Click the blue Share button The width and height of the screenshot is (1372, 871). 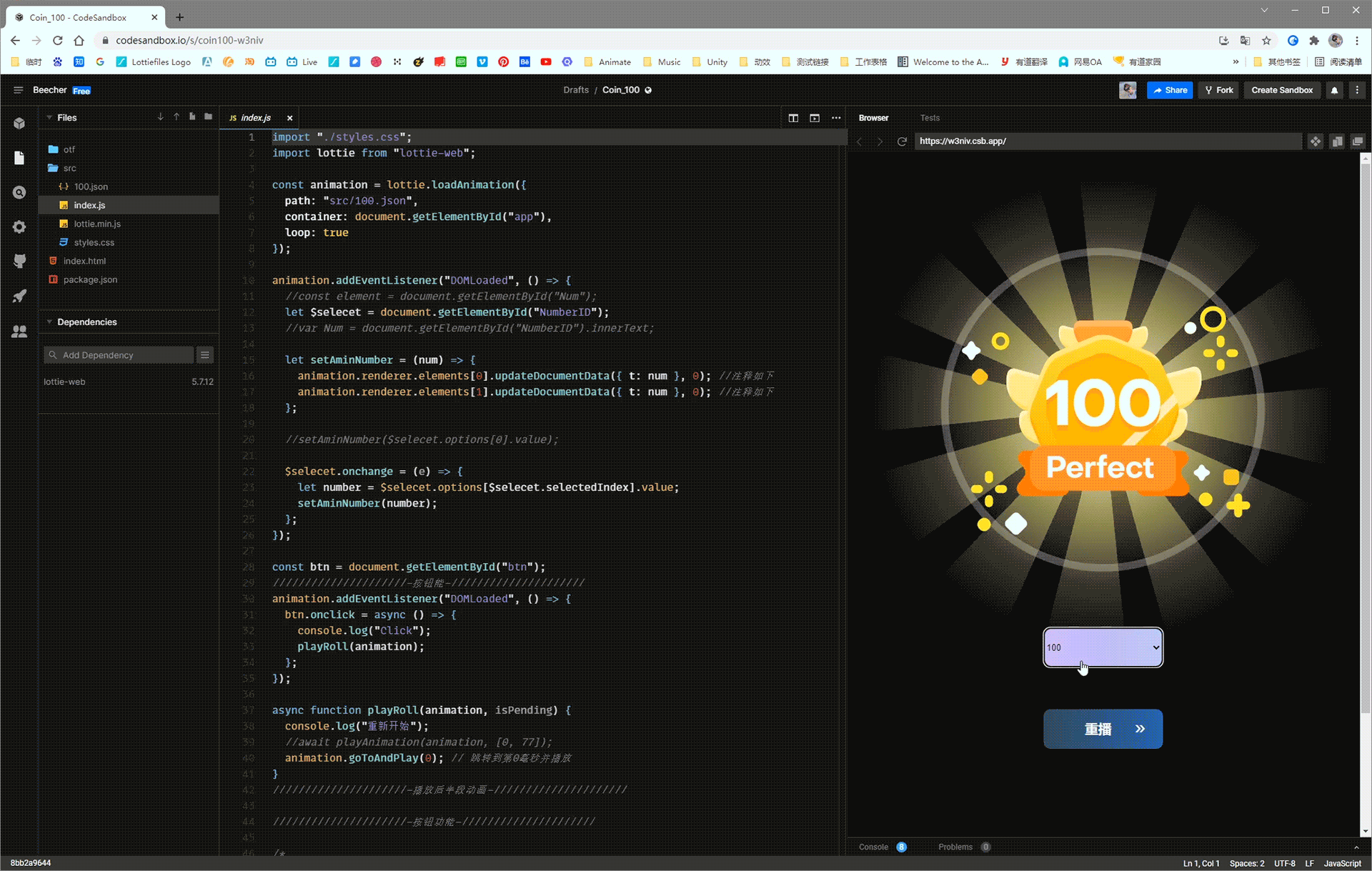coord(1170,90)
